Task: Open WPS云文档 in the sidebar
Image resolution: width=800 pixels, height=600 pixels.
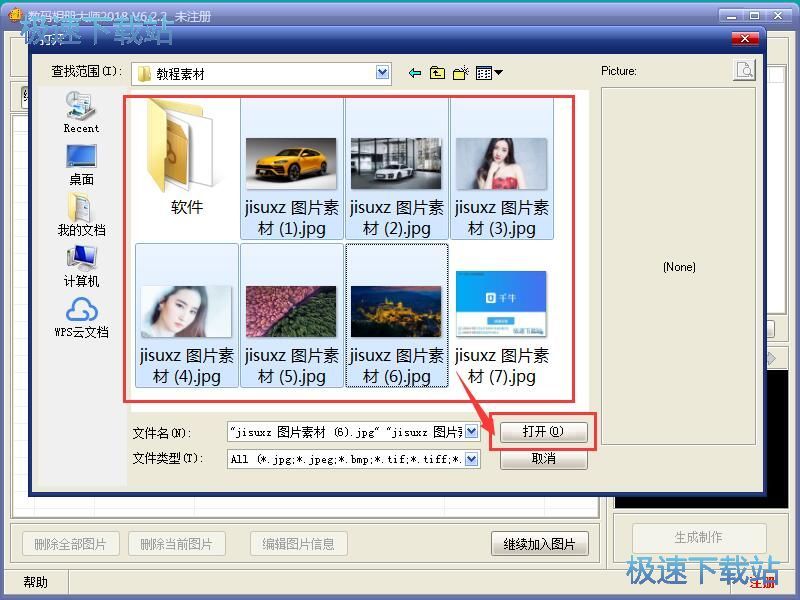Action: coord(82,317)
